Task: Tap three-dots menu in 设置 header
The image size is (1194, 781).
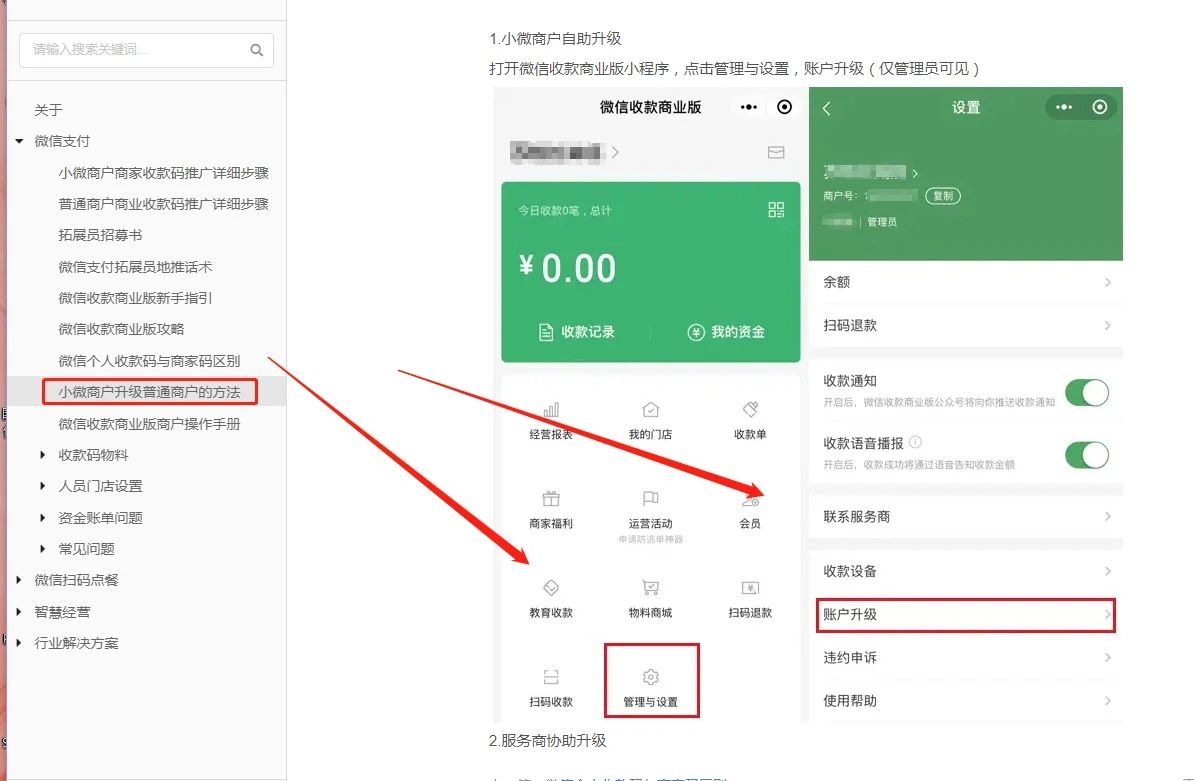Action: (x=1064, y=107)
